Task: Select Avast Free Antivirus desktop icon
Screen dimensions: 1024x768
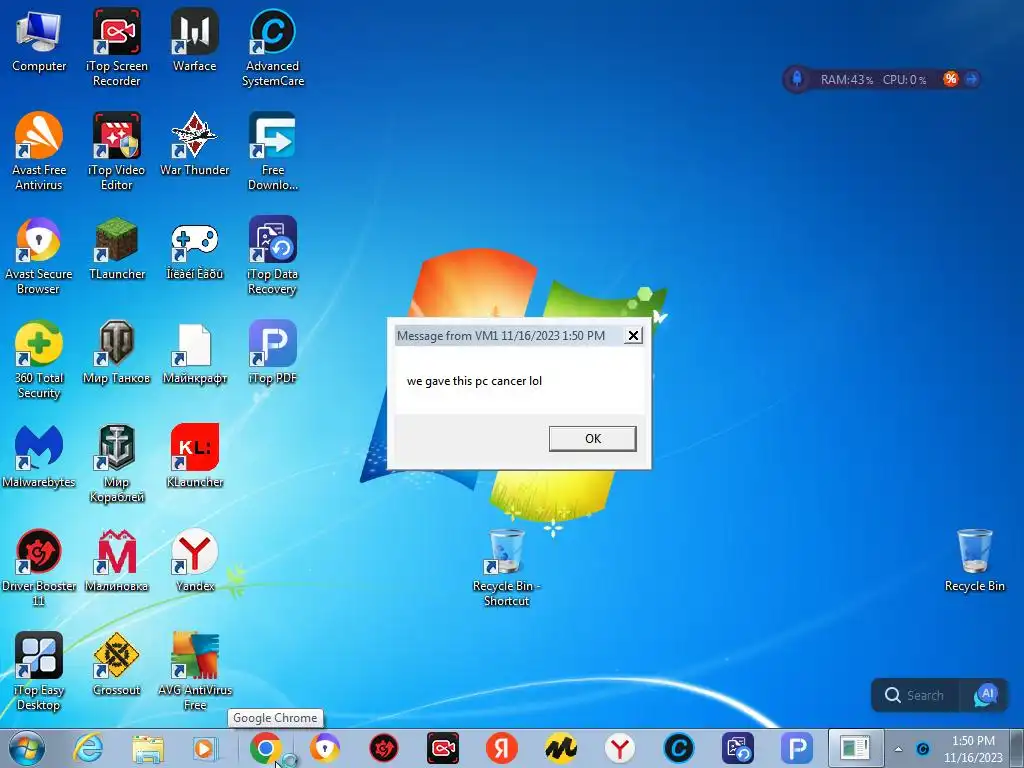Action: (x=39, y=152)
